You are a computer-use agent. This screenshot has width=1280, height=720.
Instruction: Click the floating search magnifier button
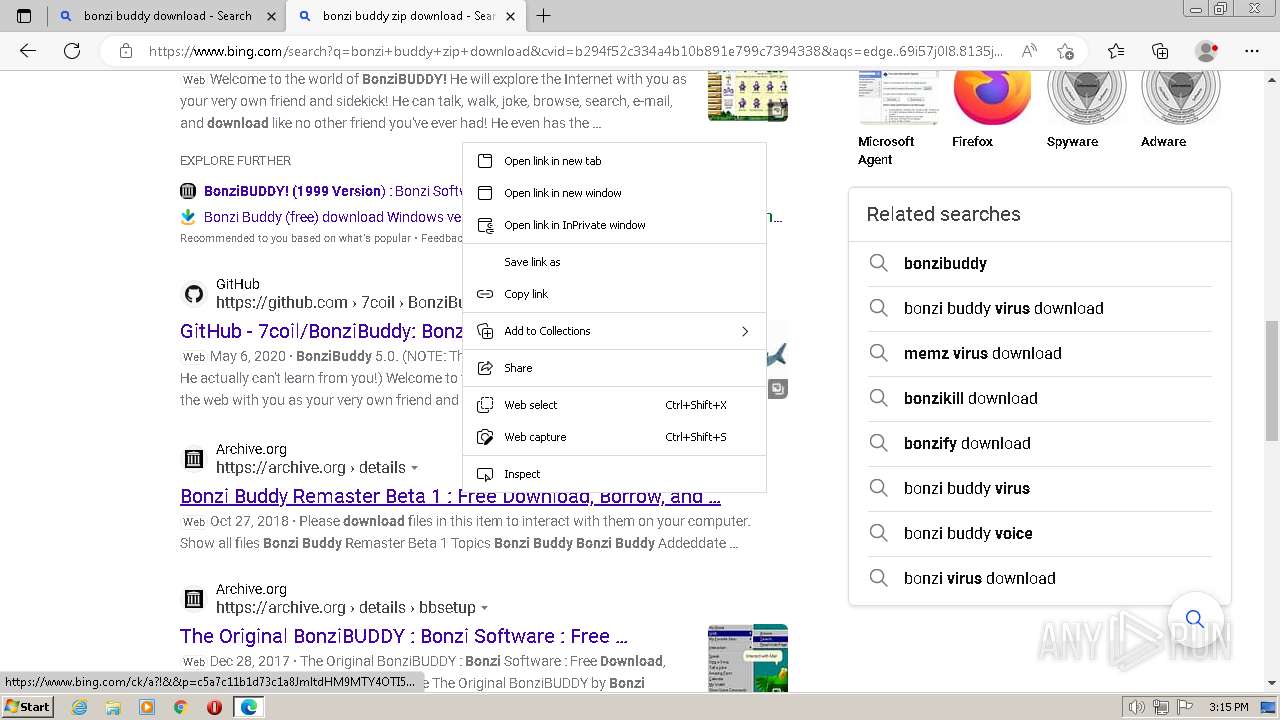(x=1195, y=619)
